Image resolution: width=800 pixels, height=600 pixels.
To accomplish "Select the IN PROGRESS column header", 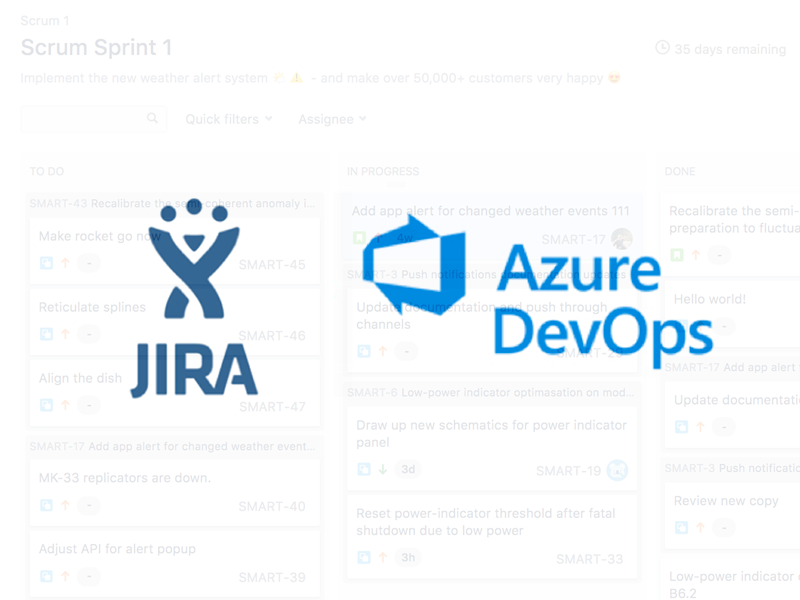I will coord(383,172).
